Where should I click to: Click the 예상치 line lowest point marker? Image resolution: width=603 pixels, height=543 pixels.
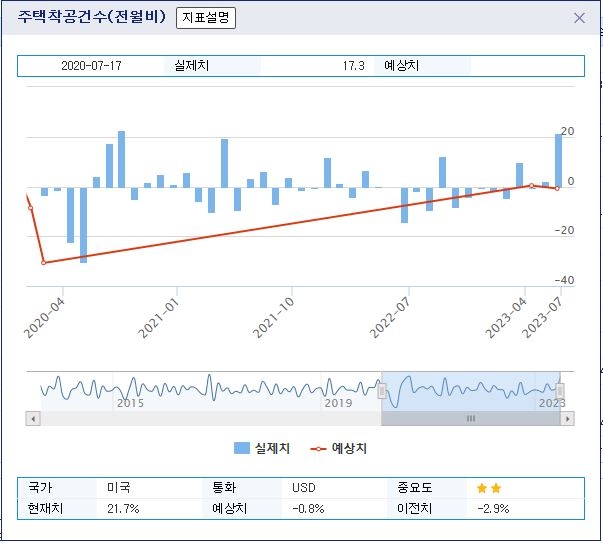click(x=43, y=263)
